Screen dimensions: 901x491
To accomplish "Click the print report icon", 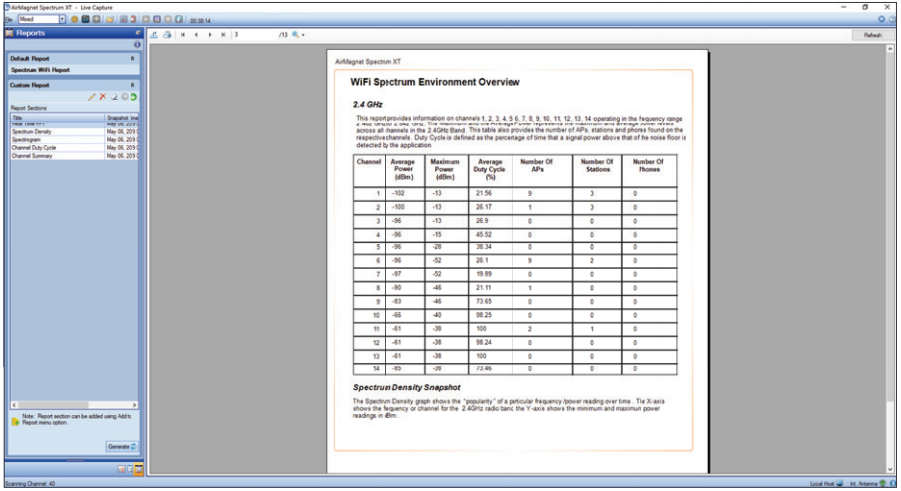I will pyautogui.click(x=167, y=34).
